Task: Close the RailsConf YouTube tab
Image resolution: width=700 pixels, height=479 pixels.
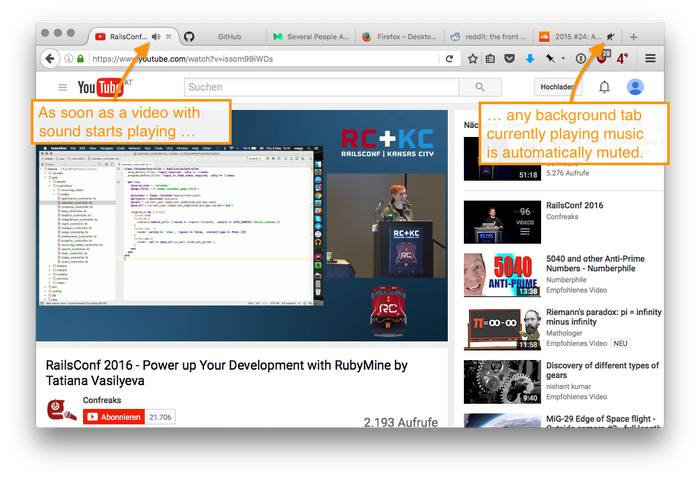Action: pyautogui.click(x=169, y=37)
